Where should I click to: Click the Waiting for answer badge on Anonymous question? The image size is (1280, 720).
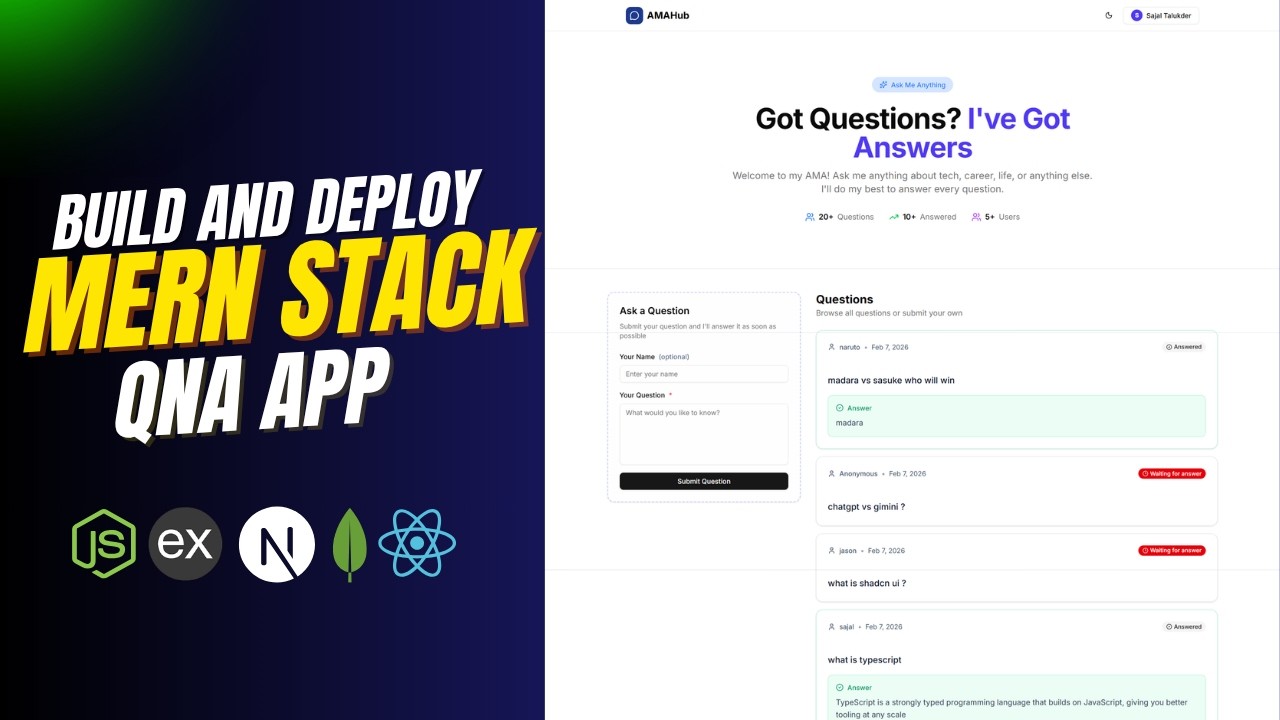pyautogui.click(x=1172, y=474)
